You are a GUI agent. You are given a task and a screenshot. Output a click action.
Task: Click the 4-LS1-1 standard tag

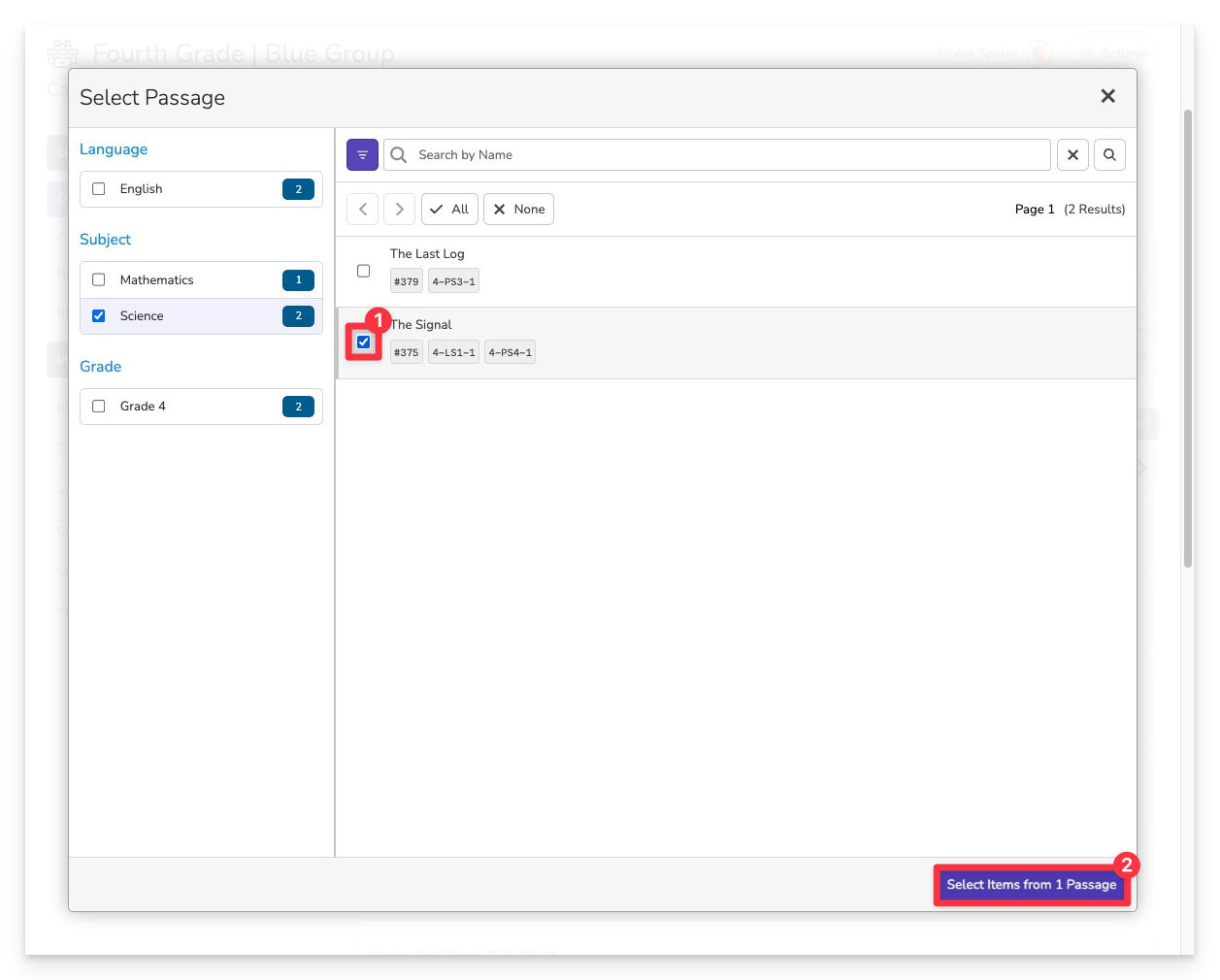coord(453,352)
